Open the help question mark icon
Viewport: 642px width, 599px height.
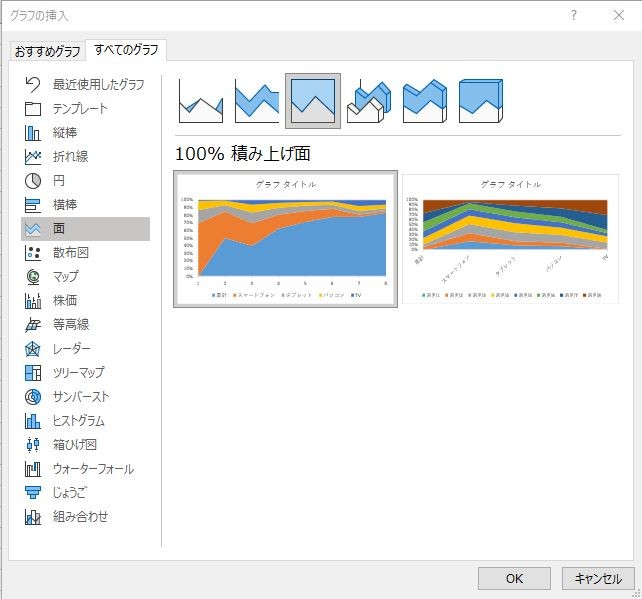click(x=574, y=16)
